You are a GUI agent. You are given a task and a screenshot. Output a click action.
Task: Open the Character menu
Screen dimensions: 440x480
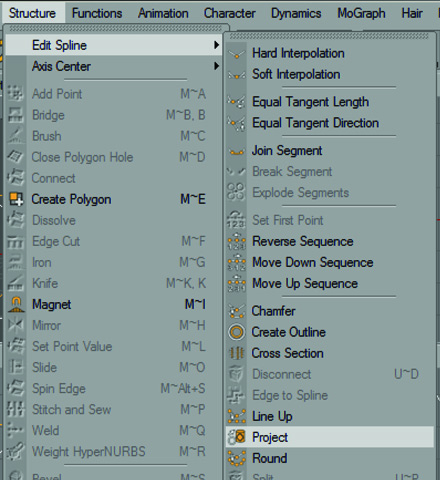tap(230, 13)
